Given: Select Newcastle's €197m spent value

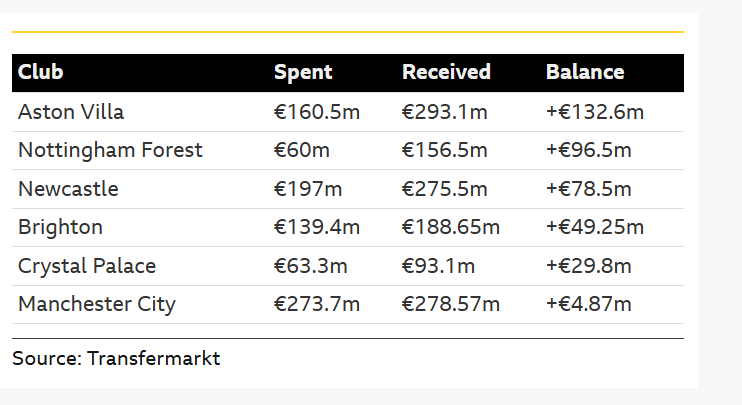Looking at the screenshot, I should point(308,189).
